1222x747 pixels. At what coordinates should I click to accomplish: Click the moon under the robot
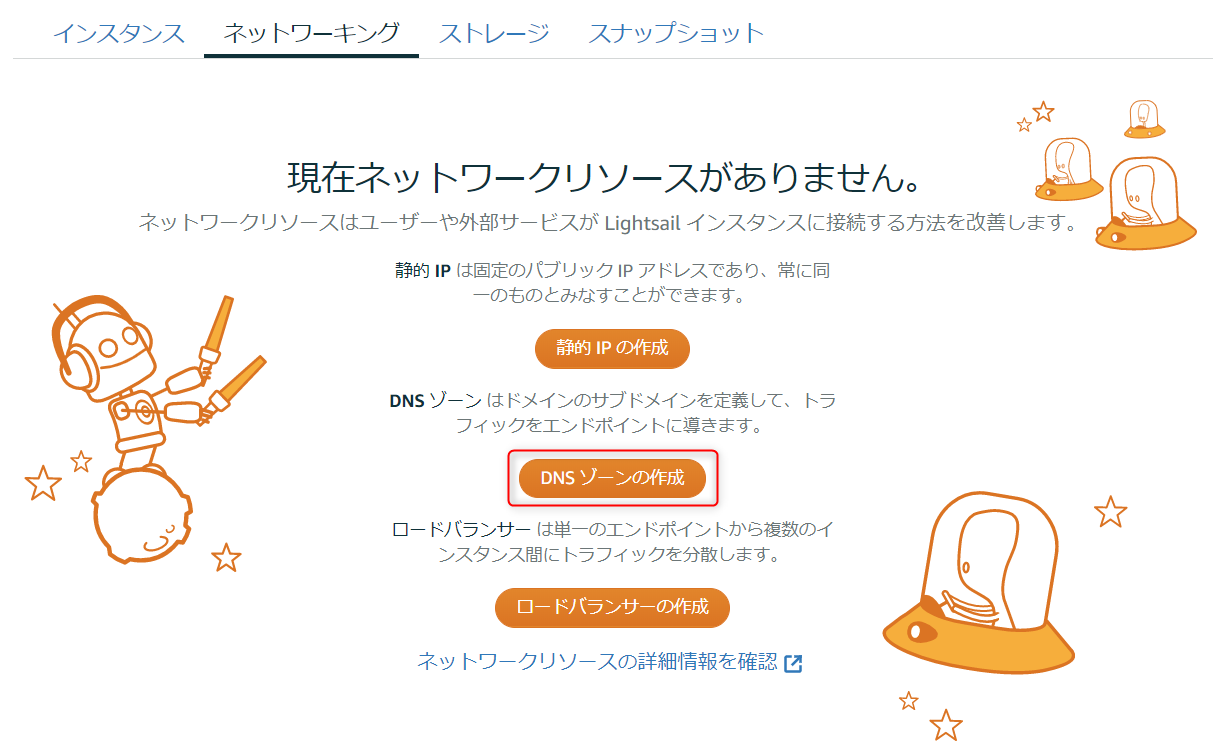pos(139,517)
